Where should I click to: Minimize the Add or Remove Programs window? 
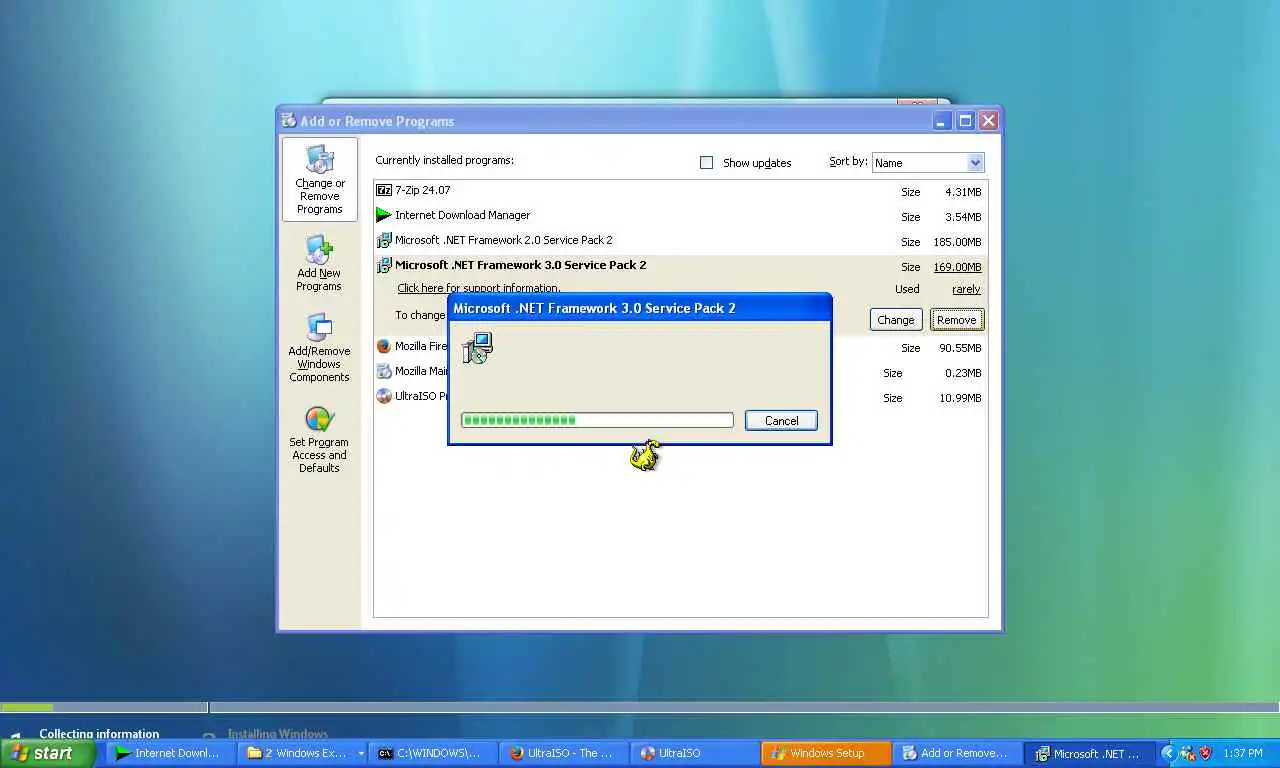coord(942,121)
